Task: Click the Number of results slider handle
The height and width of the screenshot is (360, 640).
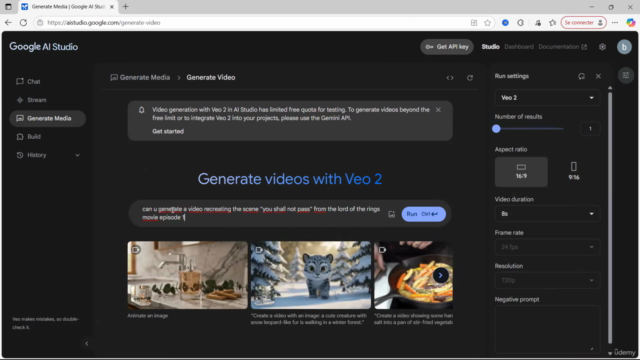Action: click(x=496, y=129)
